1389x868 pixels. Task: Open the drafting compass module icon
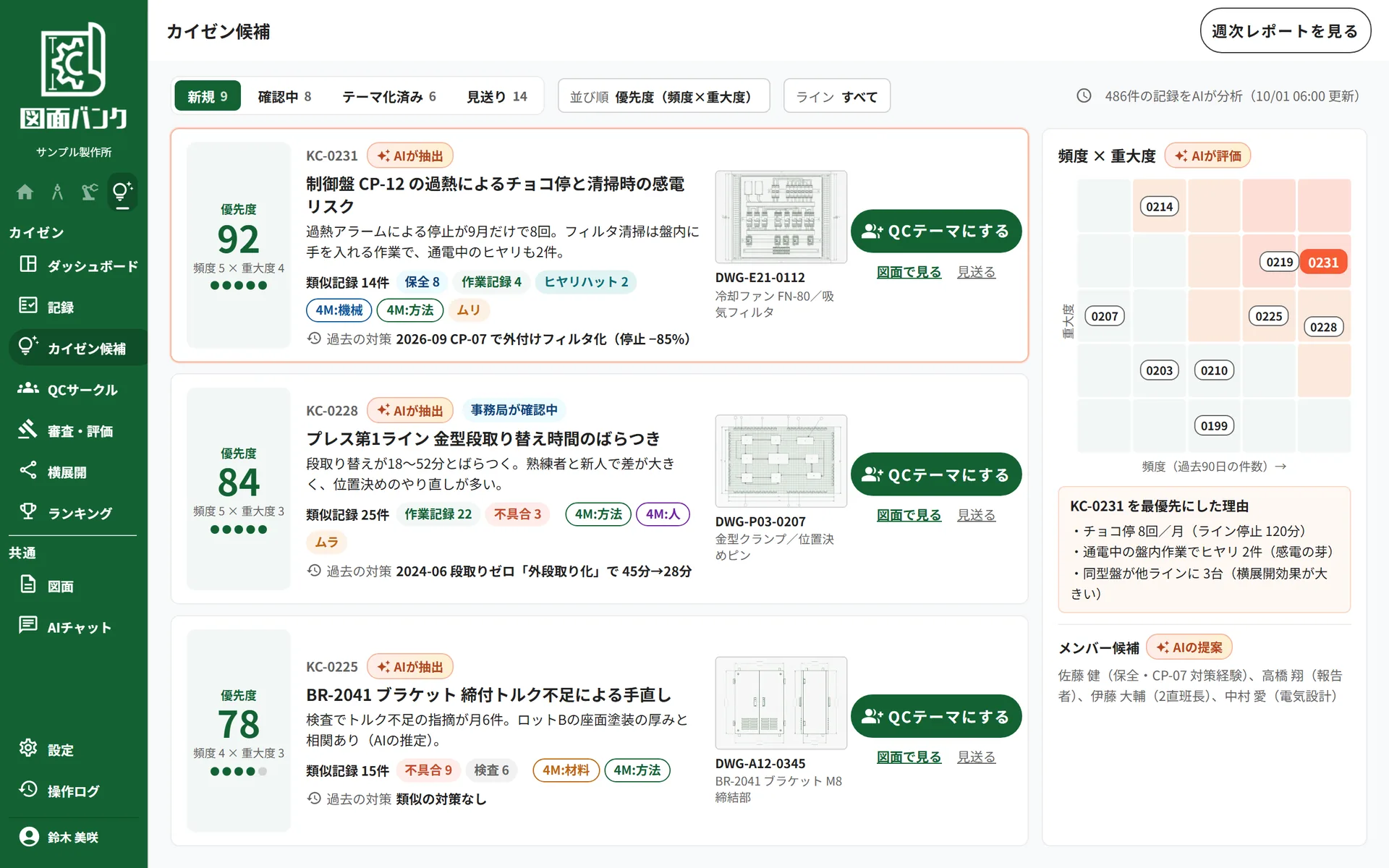pos(57,192)
